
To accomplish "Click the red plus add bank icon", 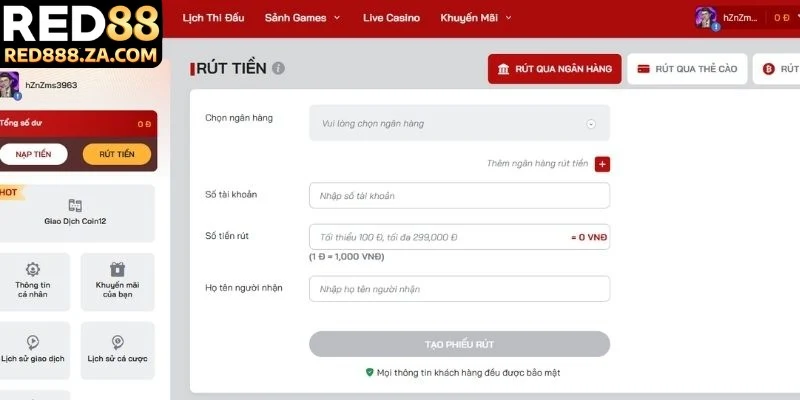I will click(602, 164).
